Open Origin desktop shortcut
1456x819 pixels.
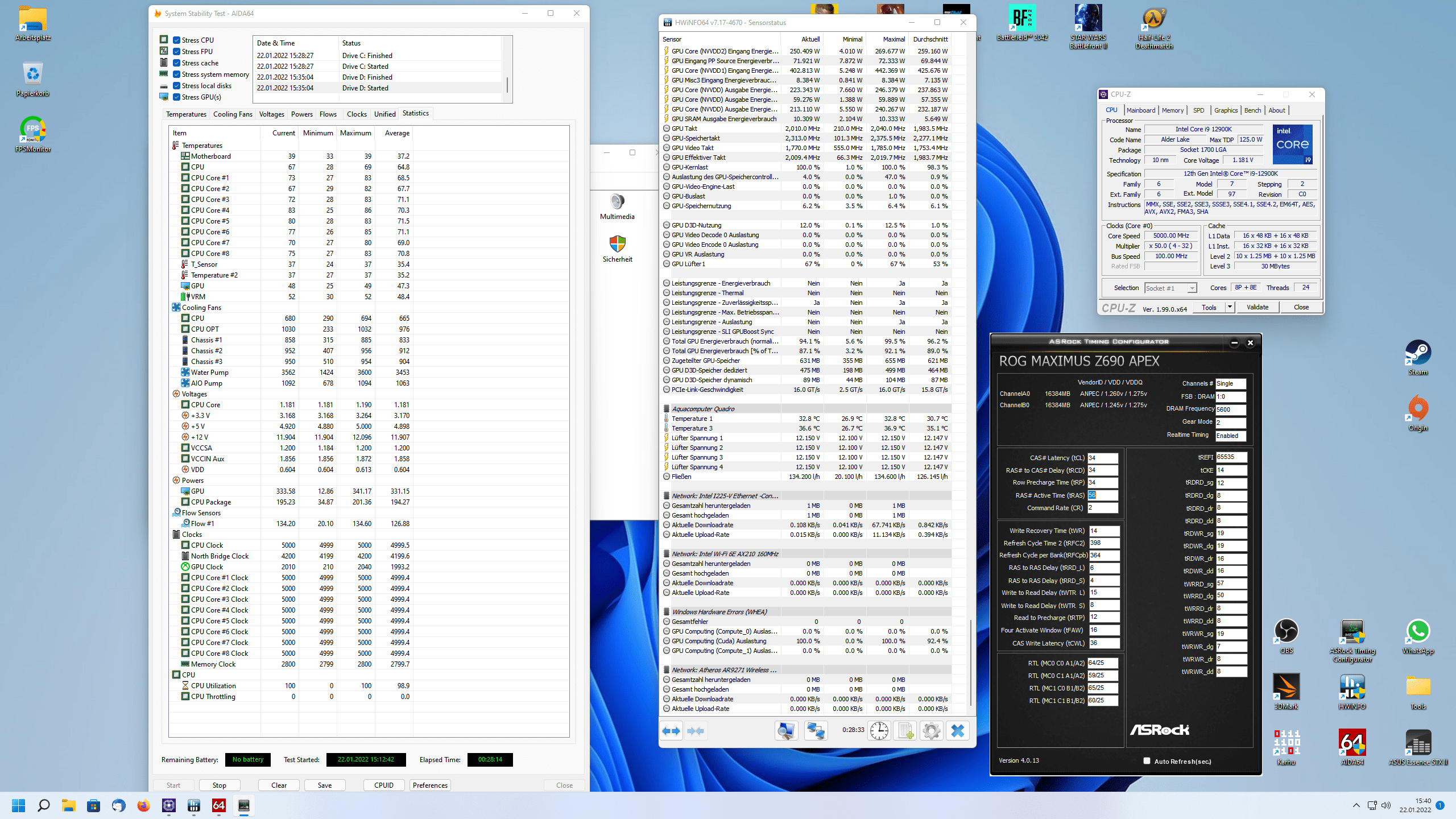[x=1418, y=414]
